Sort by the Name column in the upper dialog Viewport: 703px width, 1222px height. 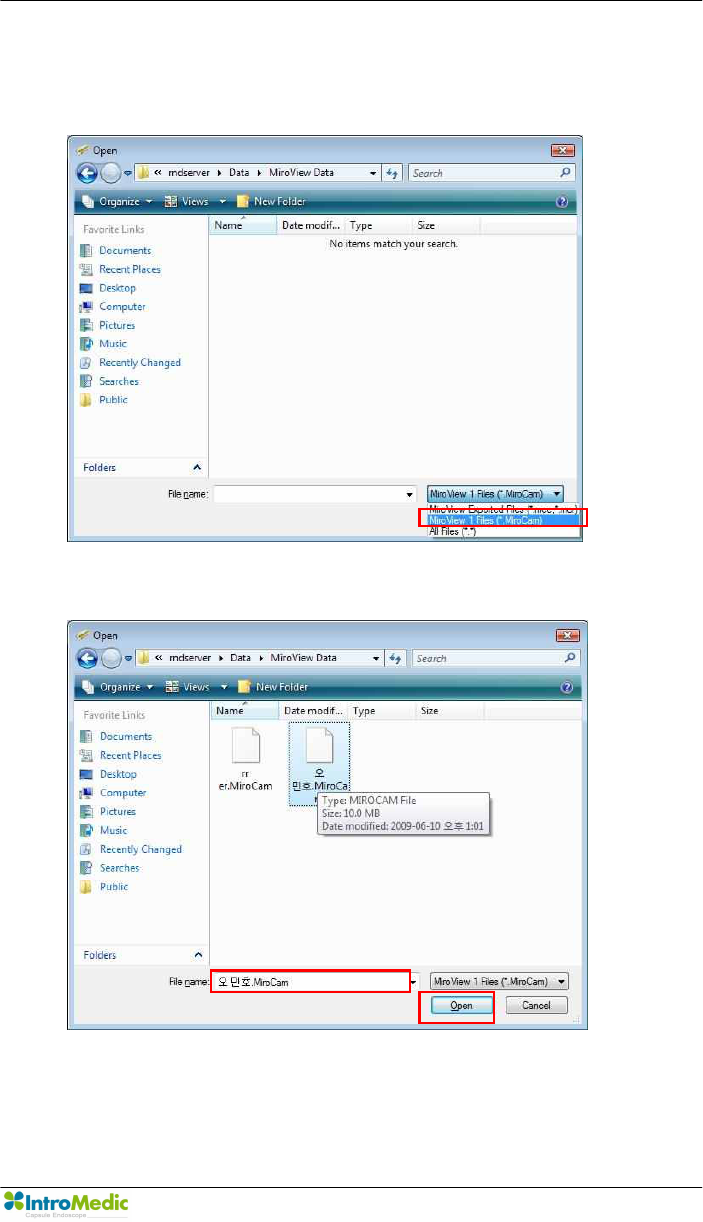[243, 226]
